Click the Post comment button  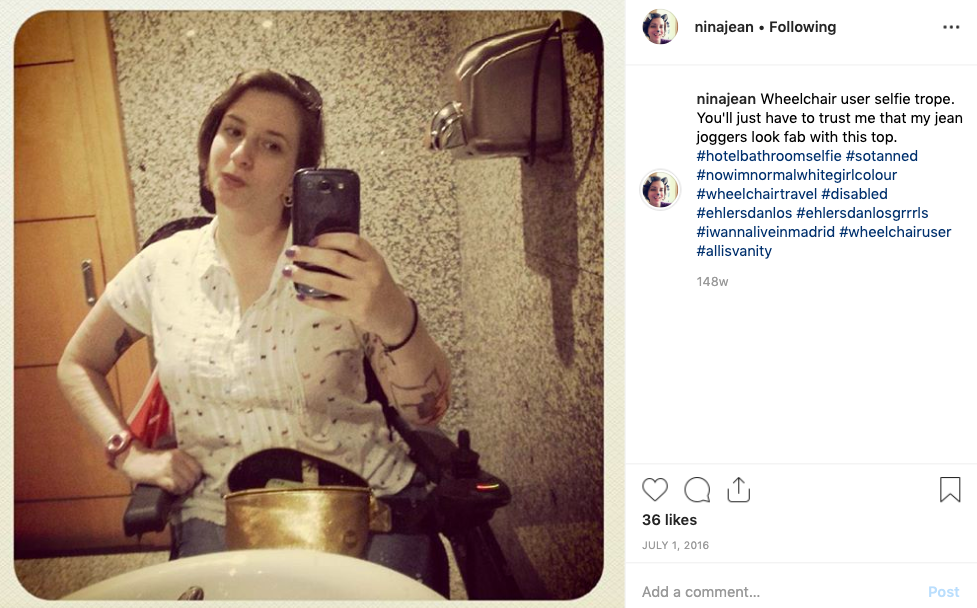pyautogui.click(x=943, y=592)
